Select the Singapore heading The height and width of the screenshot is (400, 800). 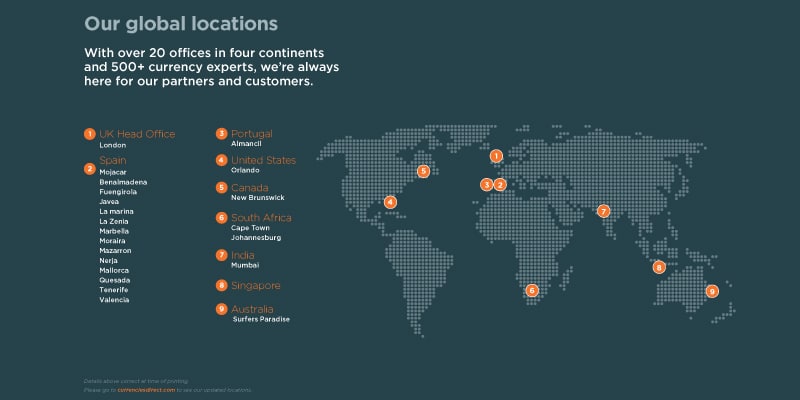[x=256, y=286]
